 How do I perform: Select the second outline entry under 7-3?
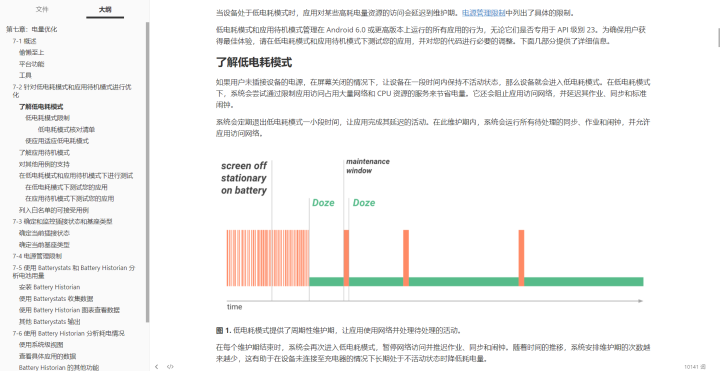pos(45,245)
